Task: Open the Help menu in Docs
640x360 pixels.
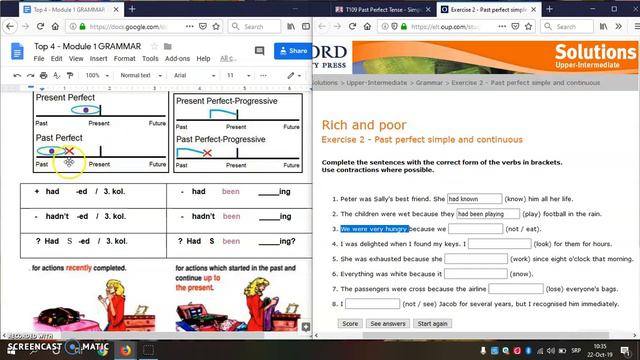Action: pyautogui.click(x=203, y=59)
